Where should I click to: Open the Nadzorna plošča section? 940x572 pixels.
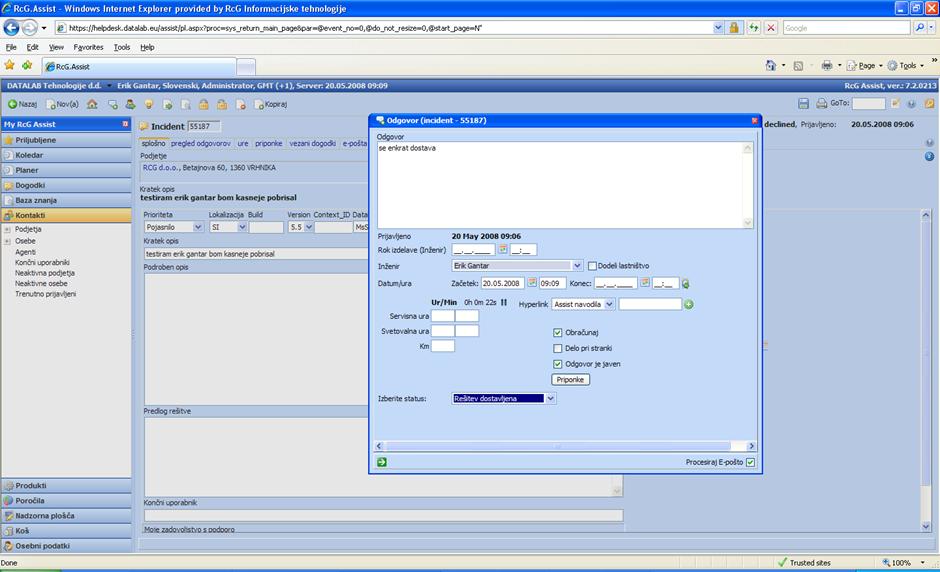click(66, 516)
